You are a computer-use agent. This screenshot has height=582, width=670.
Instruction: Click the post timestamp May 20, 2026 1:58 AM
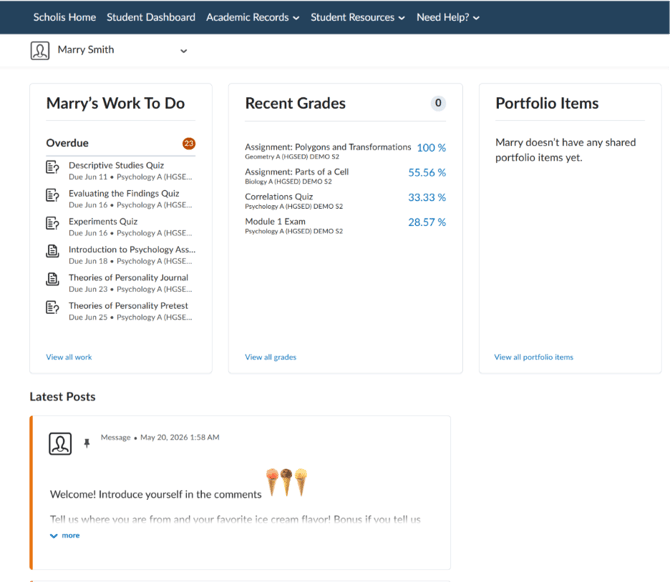coord(180,437)
